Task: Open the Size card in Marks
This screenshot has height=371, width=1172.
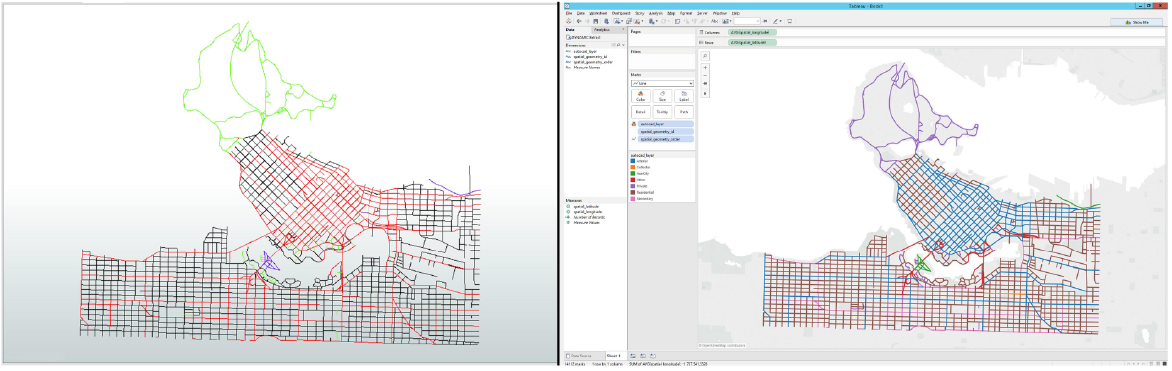Action: pos(661,96)
